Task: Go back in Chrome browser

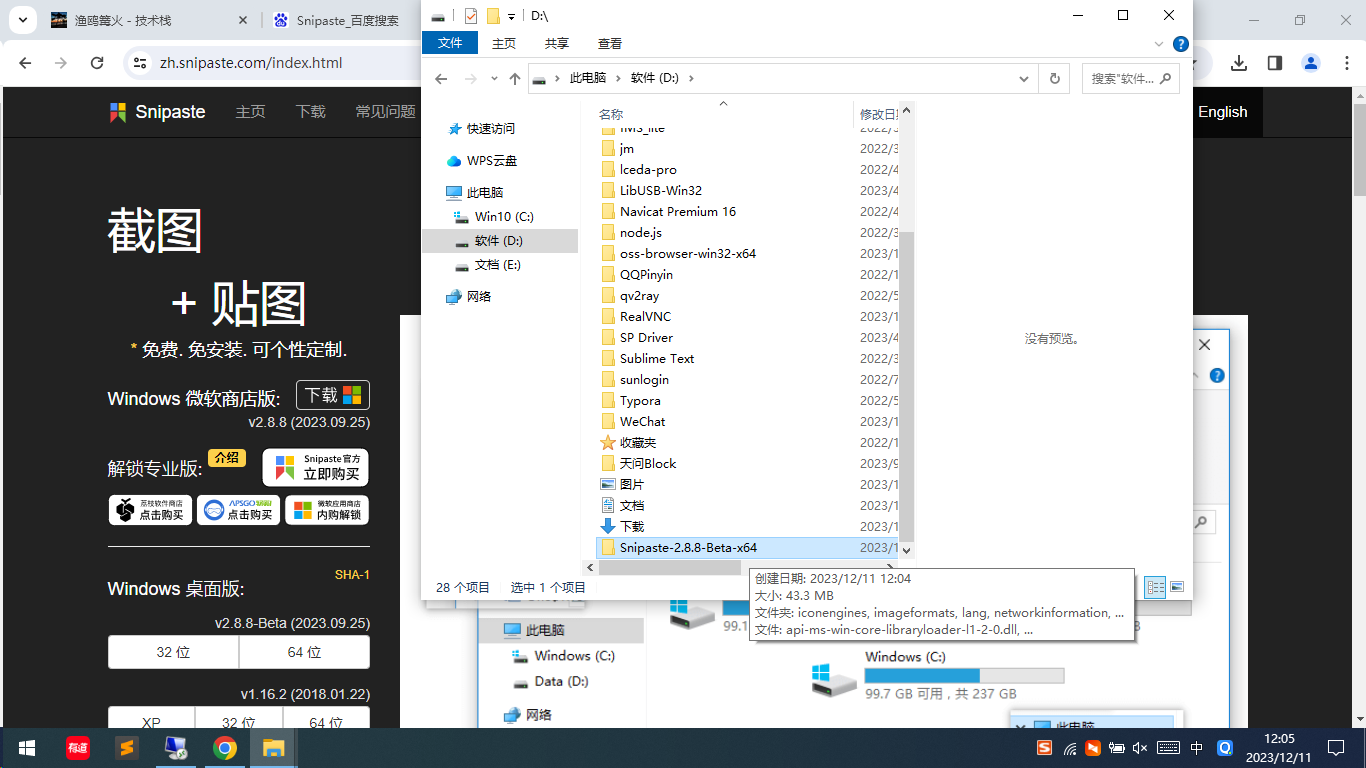Action: (x=26, y=63)
